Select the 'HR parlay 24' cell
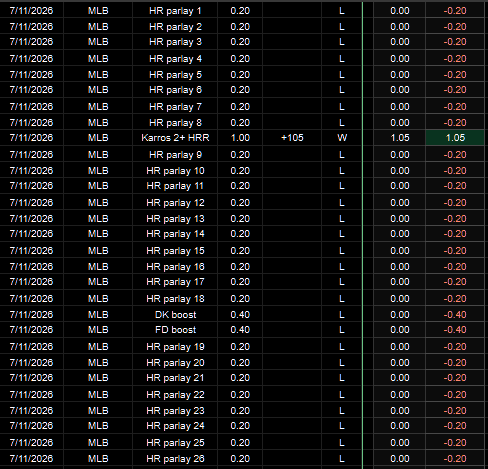Screen dimensions: 488x469 pyautogui.click(x=175, y=426)
